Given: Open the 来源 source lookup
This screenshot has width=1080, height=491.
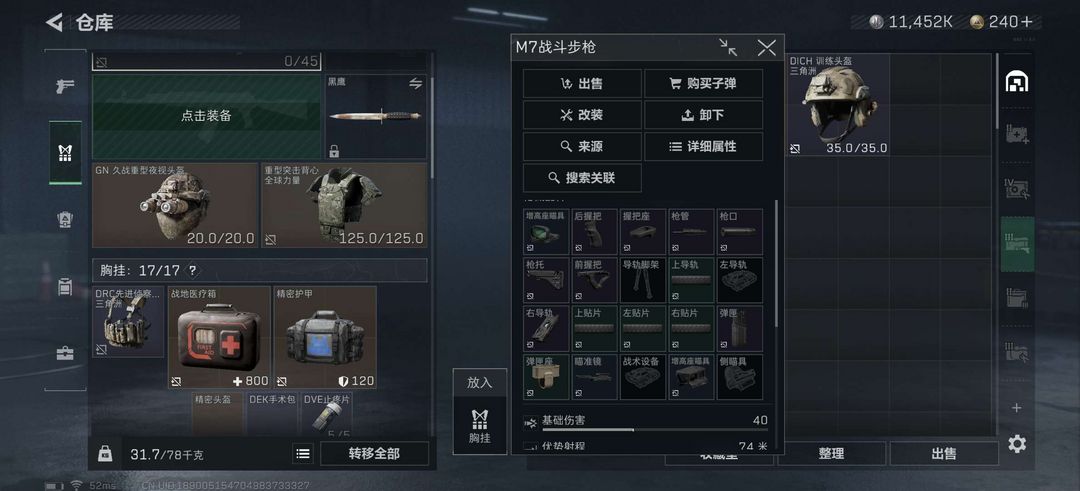Looking at the screenshot, I should click(582, 147).
